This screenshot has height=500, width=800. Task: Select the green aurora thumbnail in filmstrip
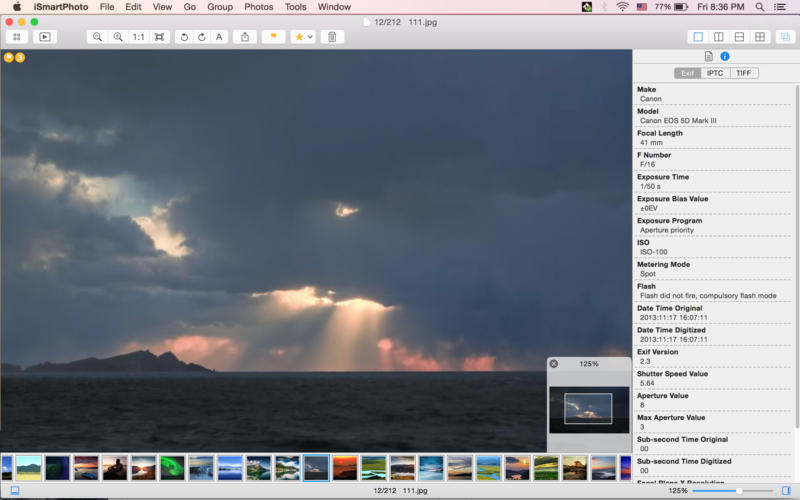[x=173, y=467]
